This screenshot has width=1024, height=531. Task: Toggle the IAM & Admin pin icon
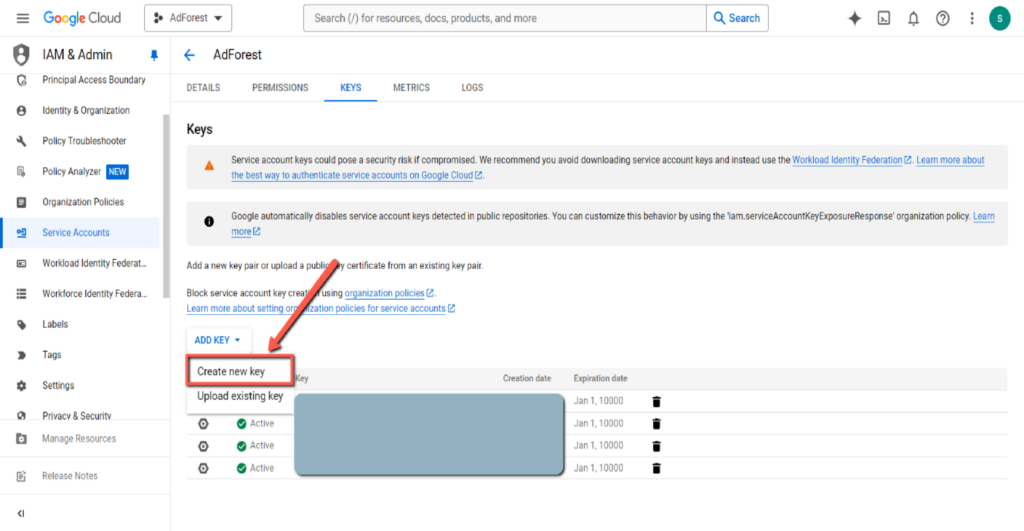coord(154,56)
